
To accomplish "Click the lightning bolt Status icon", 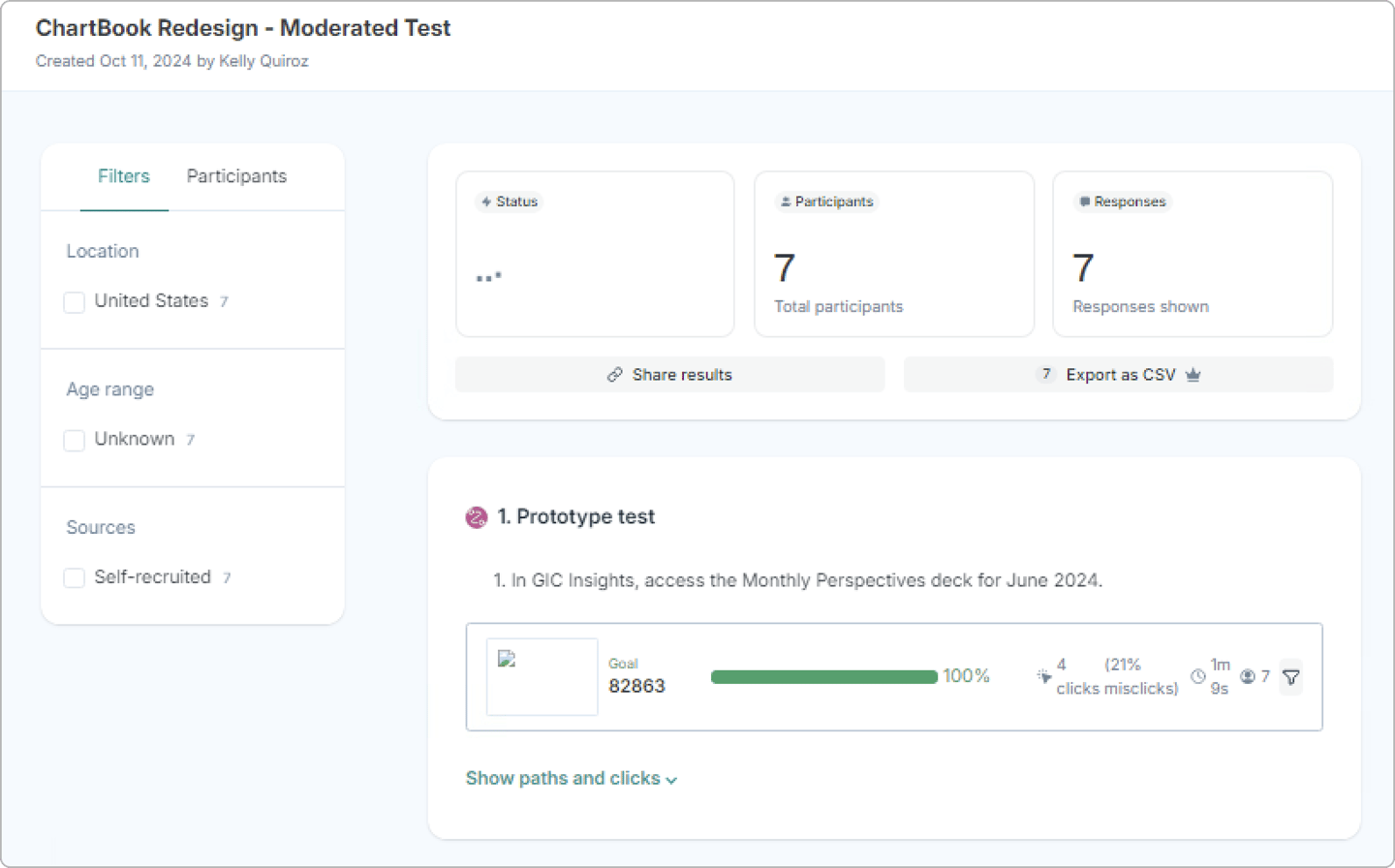I will pyautogui.click(x=486, y=201).
